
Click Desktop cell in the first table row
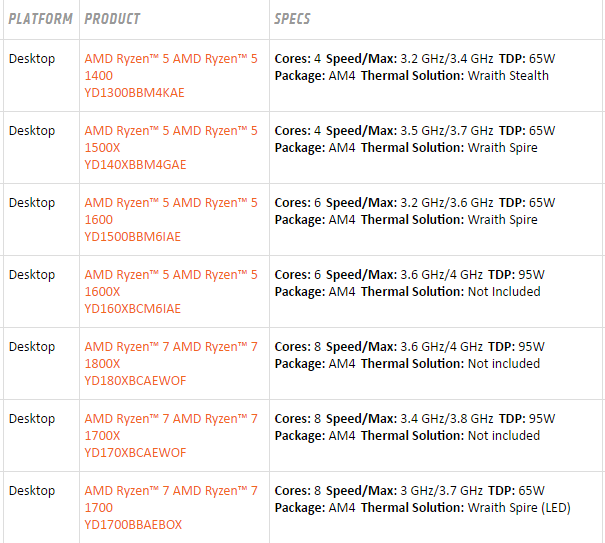click(32, 59)
